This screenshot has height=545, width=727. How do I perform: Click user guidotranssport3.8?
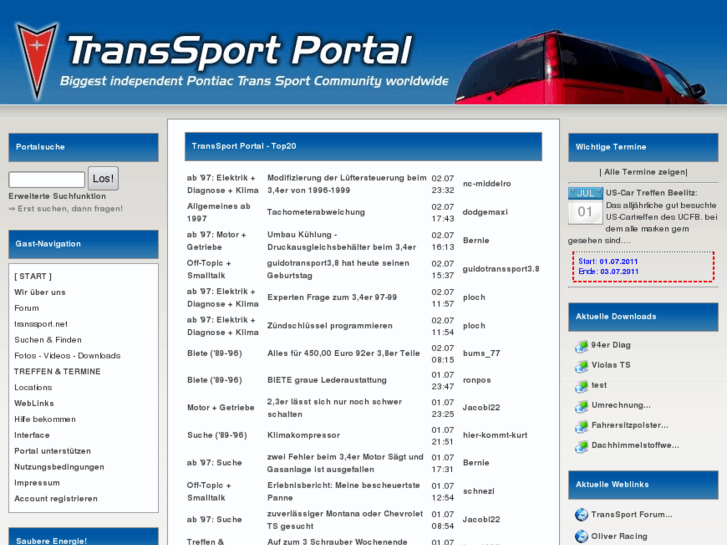501,269
